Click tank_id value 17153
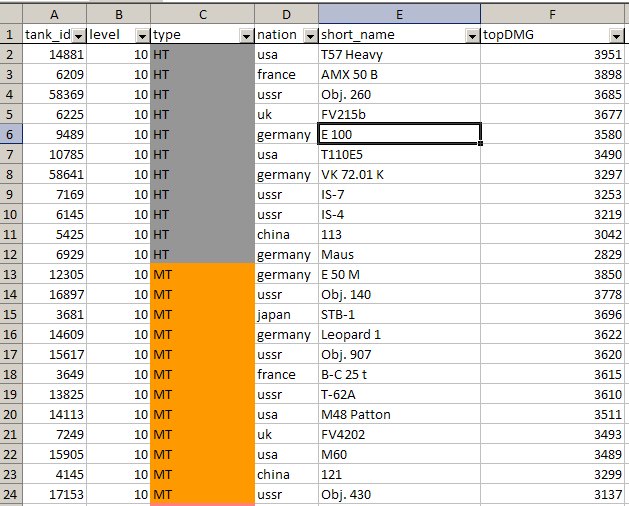This screenshot has height=506, width=629. pyautogui.click(x=55, y=494)
